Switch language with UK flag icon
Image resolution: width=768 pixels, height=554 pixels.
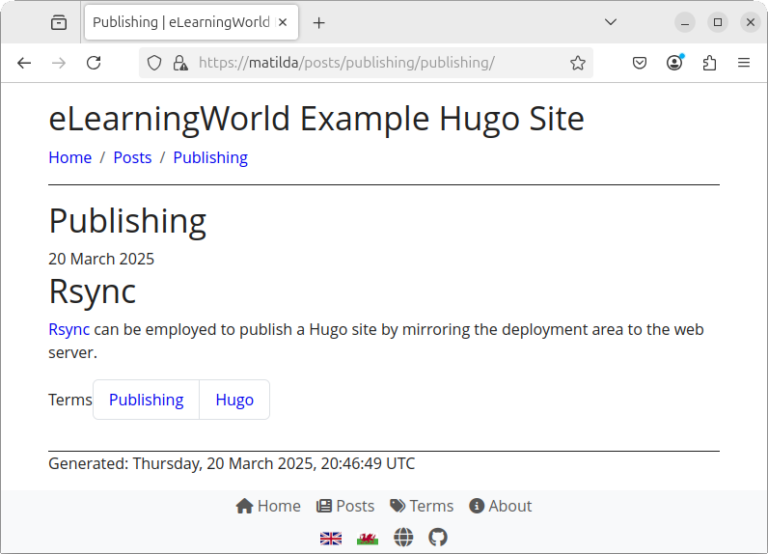point(331,538)
